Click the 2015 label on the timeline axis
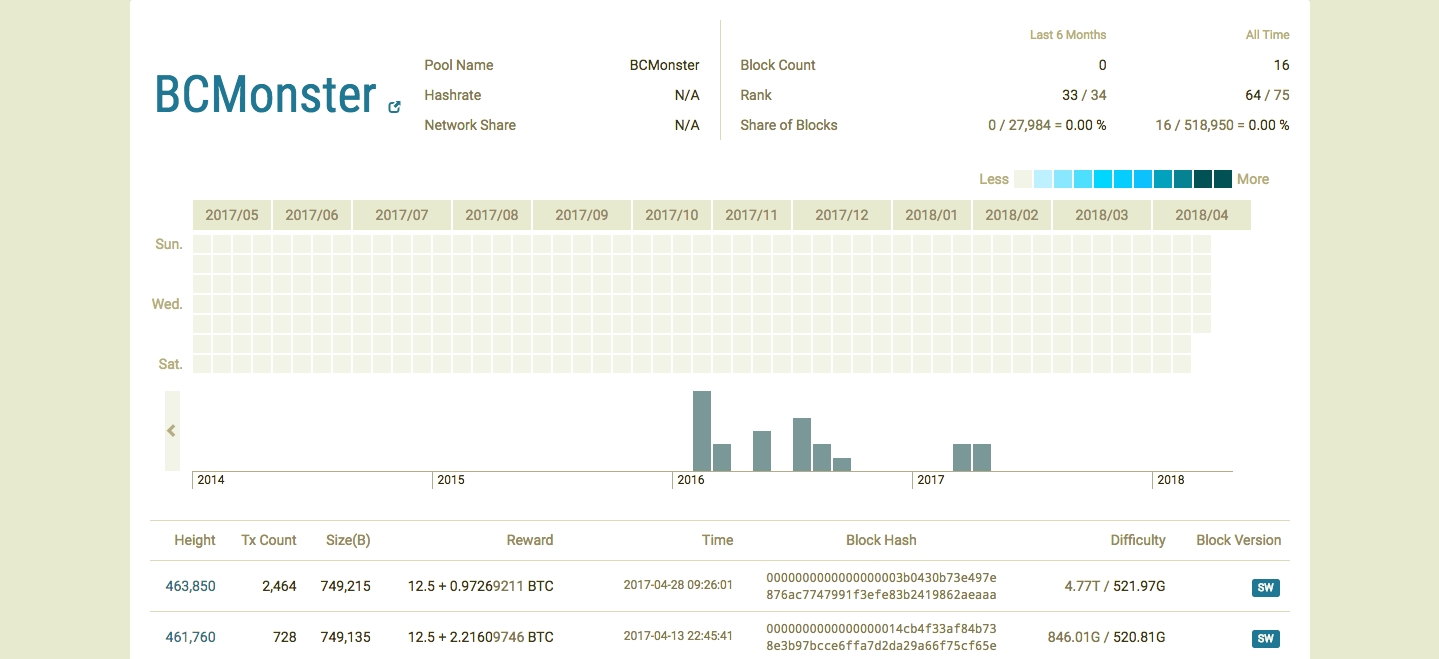 451,480
